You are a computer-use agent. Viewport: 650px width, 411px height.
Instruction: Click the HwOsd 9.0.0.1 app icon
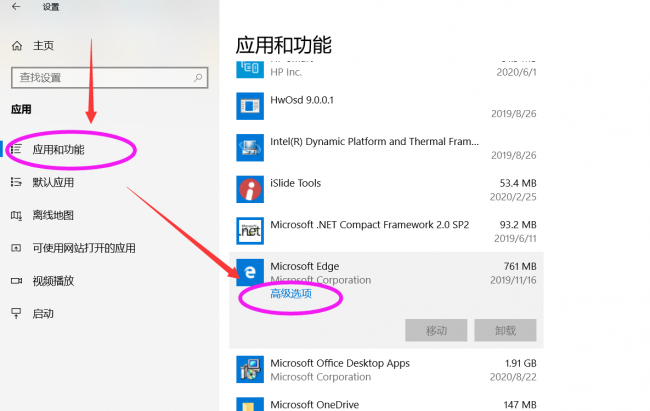click(250, 106)
